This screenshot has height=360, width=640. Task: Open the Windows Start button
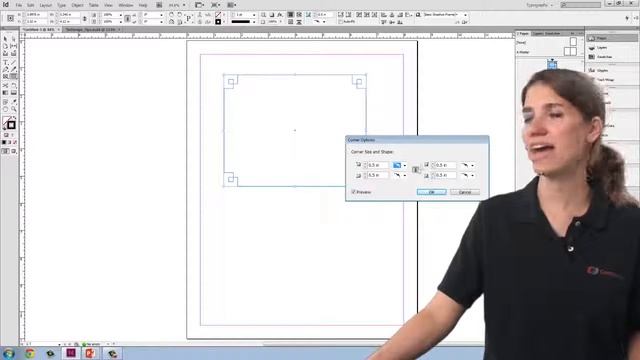[8, 353]
